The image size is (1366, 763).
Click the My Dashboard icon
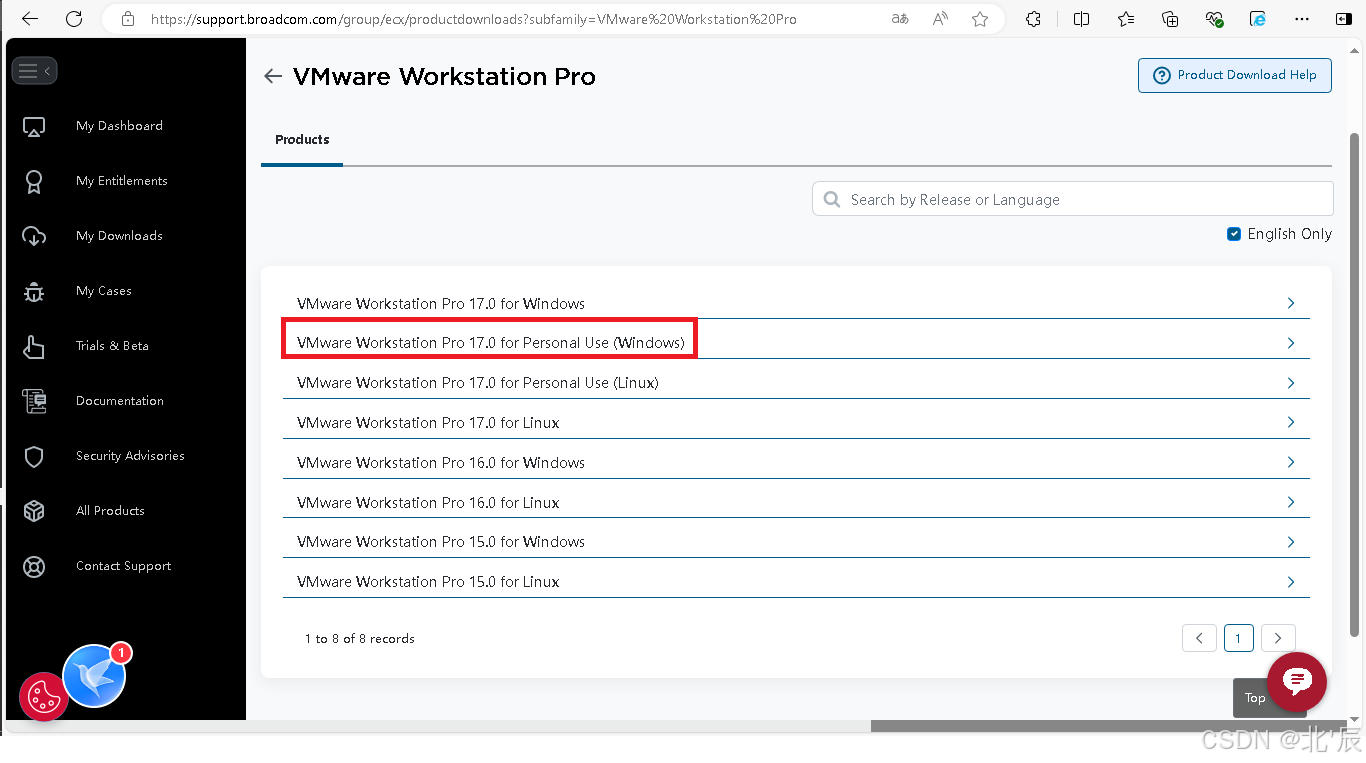pos(34,127)
